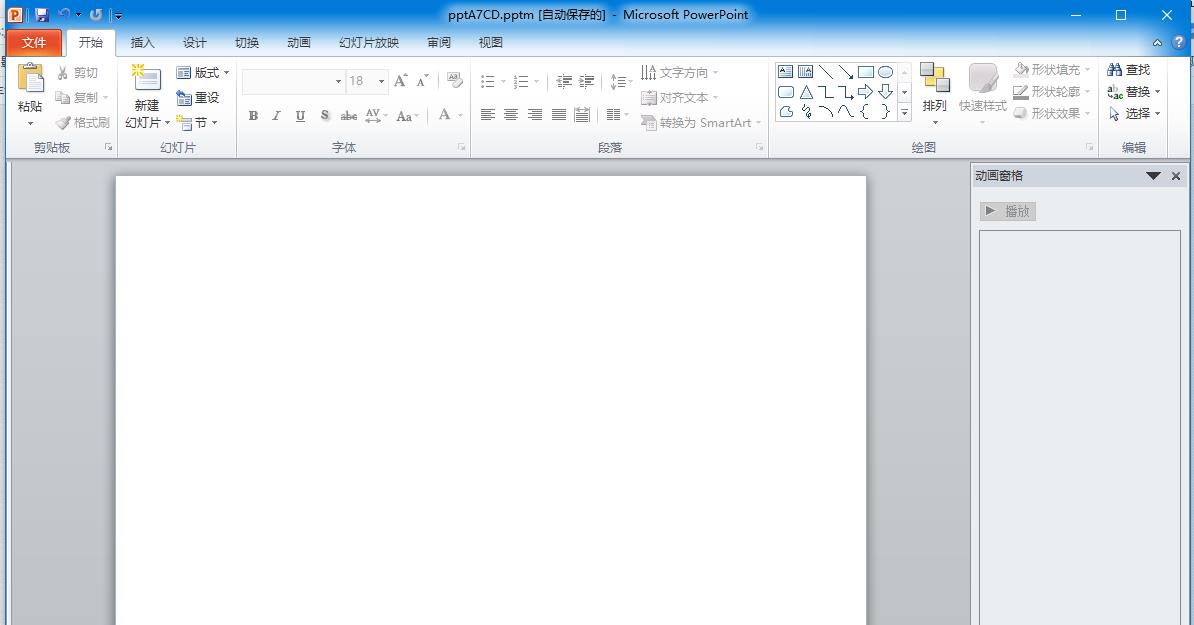1194x625 pixels.
Task: Increase list indent level
Action: (586, 81)
